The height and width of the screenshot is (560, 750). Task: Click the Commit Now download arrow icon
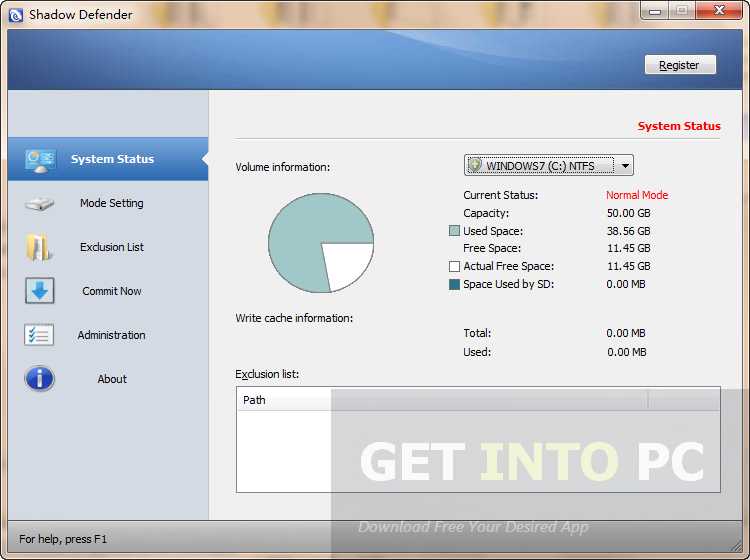tap(40, 291)
